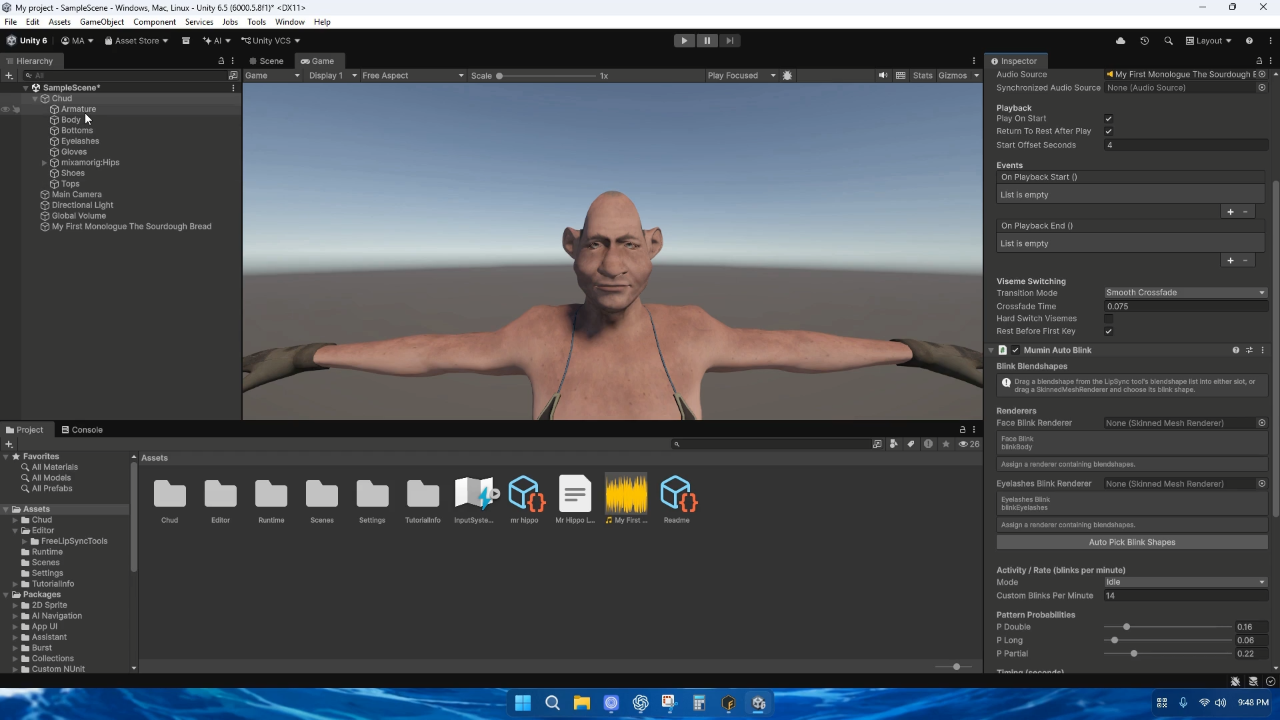Open Mumin Auto Blink preset settings icon
This screenshot has width=1280, height=720.
click(1249, 350)
